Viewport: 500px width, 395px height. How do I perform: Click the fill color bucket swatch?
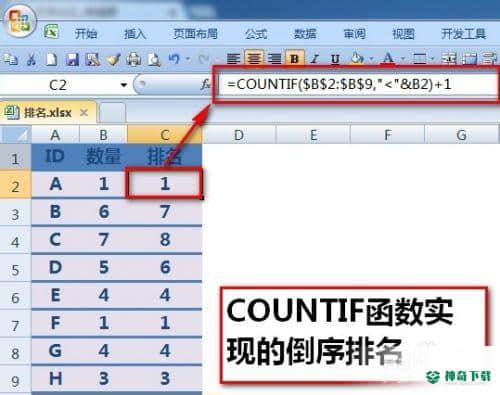tap(357, 59)
